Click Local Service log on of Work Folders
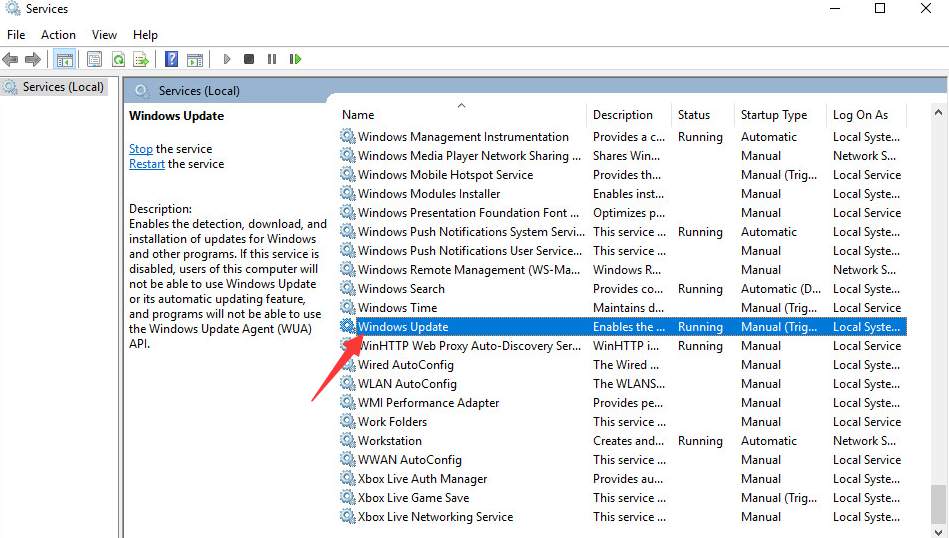 pyautogui.click(x=867, y=422)
